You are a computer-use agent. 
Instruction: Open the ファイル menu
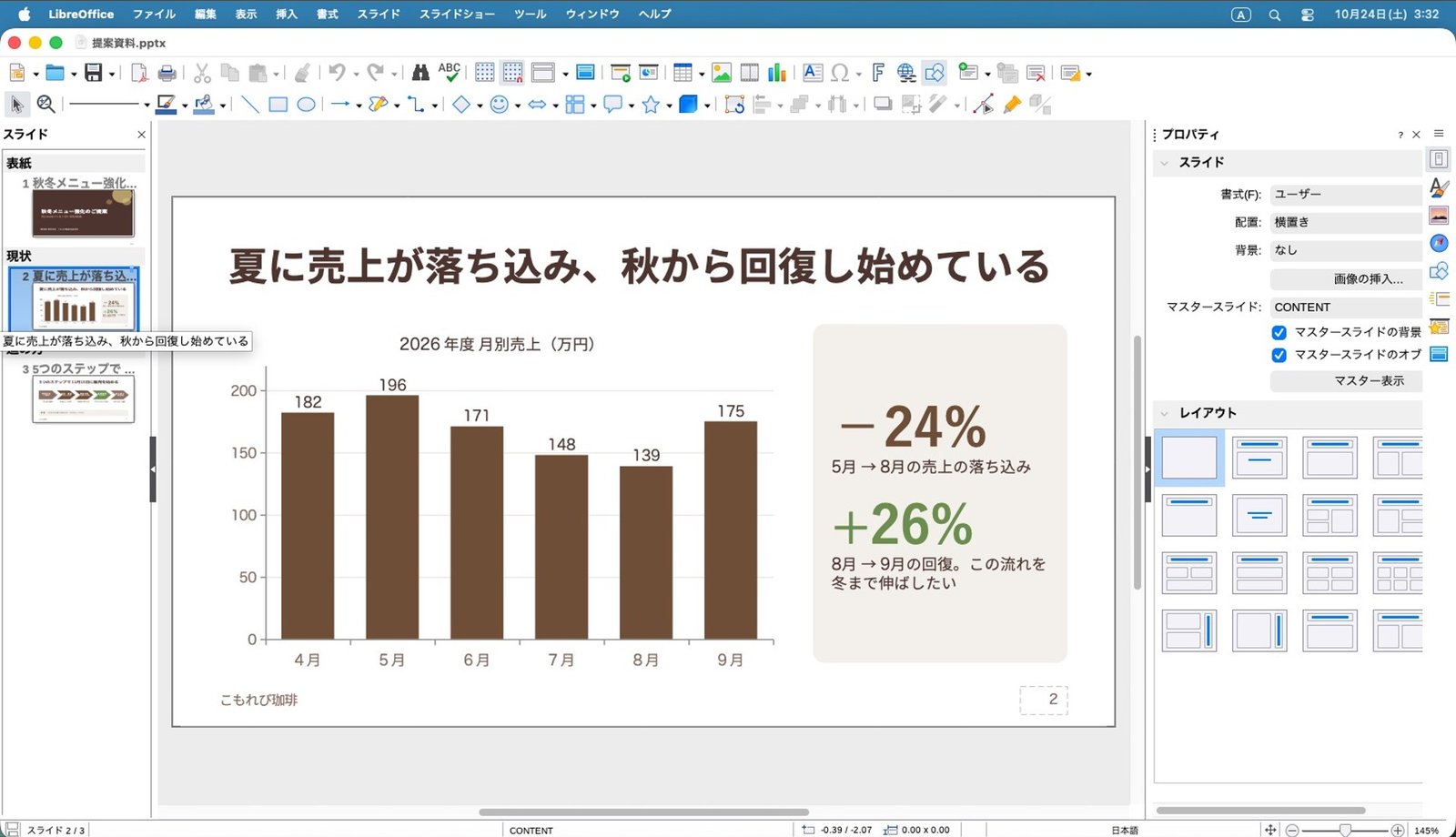[154, 14]
